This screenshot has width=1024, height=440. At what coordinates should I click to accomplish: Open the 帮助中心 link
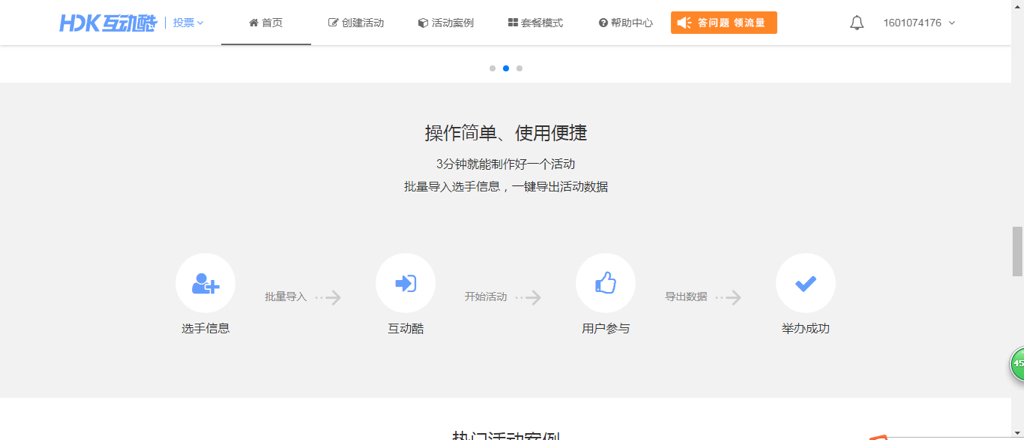click(x=625, y=23)
